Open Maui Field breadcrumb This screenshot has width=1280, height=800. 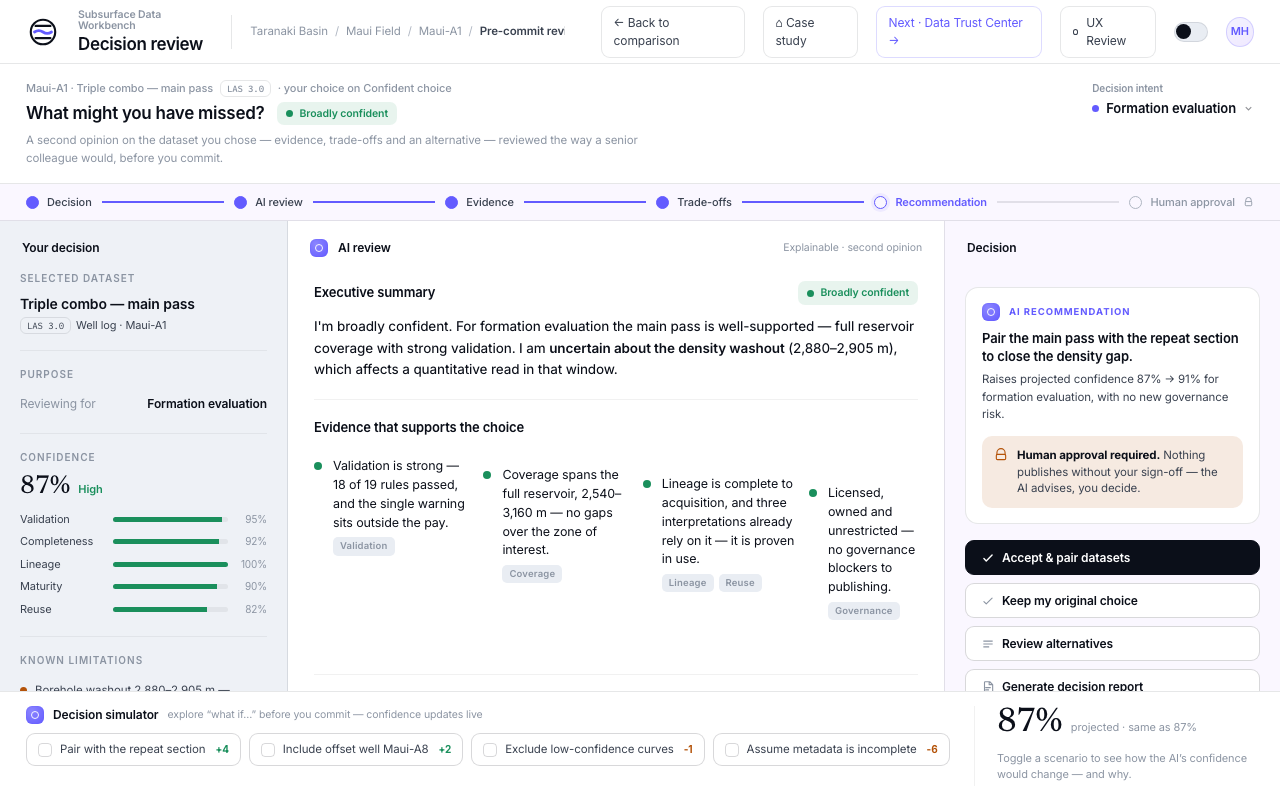tap(373, 31)
